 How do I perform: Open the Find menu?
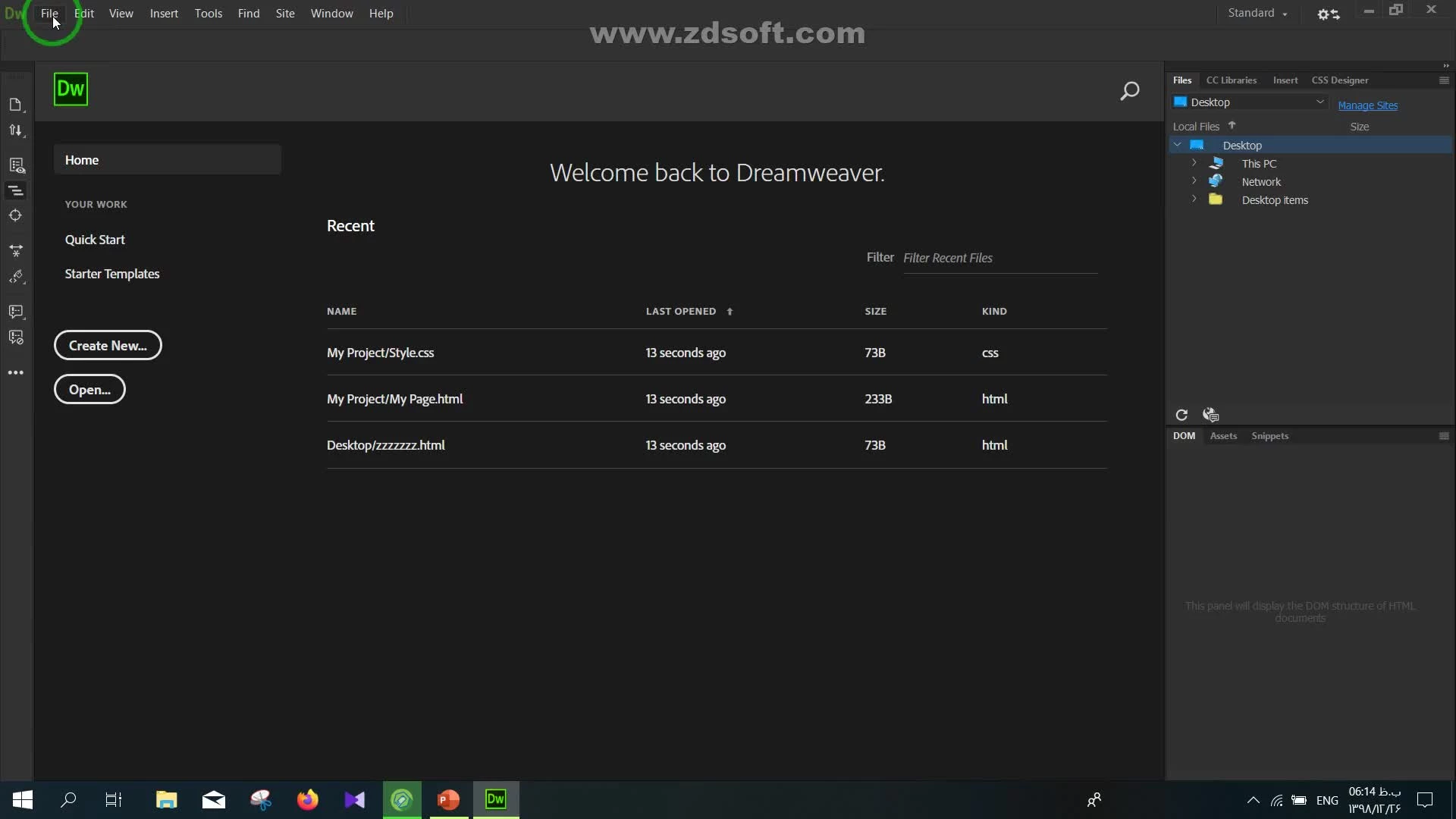pyautogui.click(x=249, y=14)
